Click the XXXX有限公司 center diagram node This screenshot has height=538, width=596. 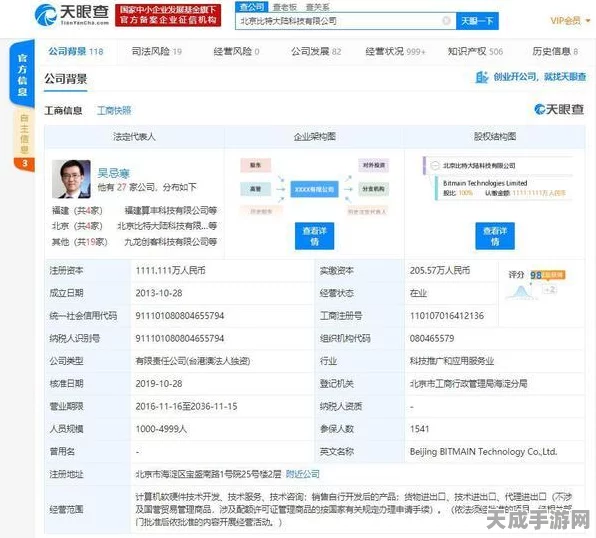[314, 189]
